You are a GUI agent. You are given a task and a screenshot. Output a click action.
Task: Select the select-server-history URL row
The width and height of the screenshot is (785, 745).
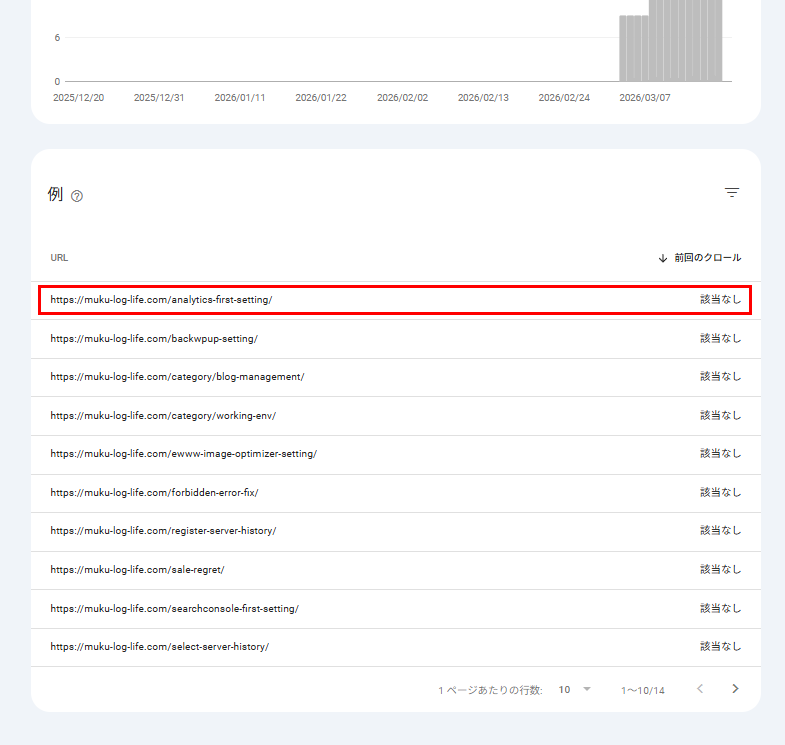coord(159,647)
